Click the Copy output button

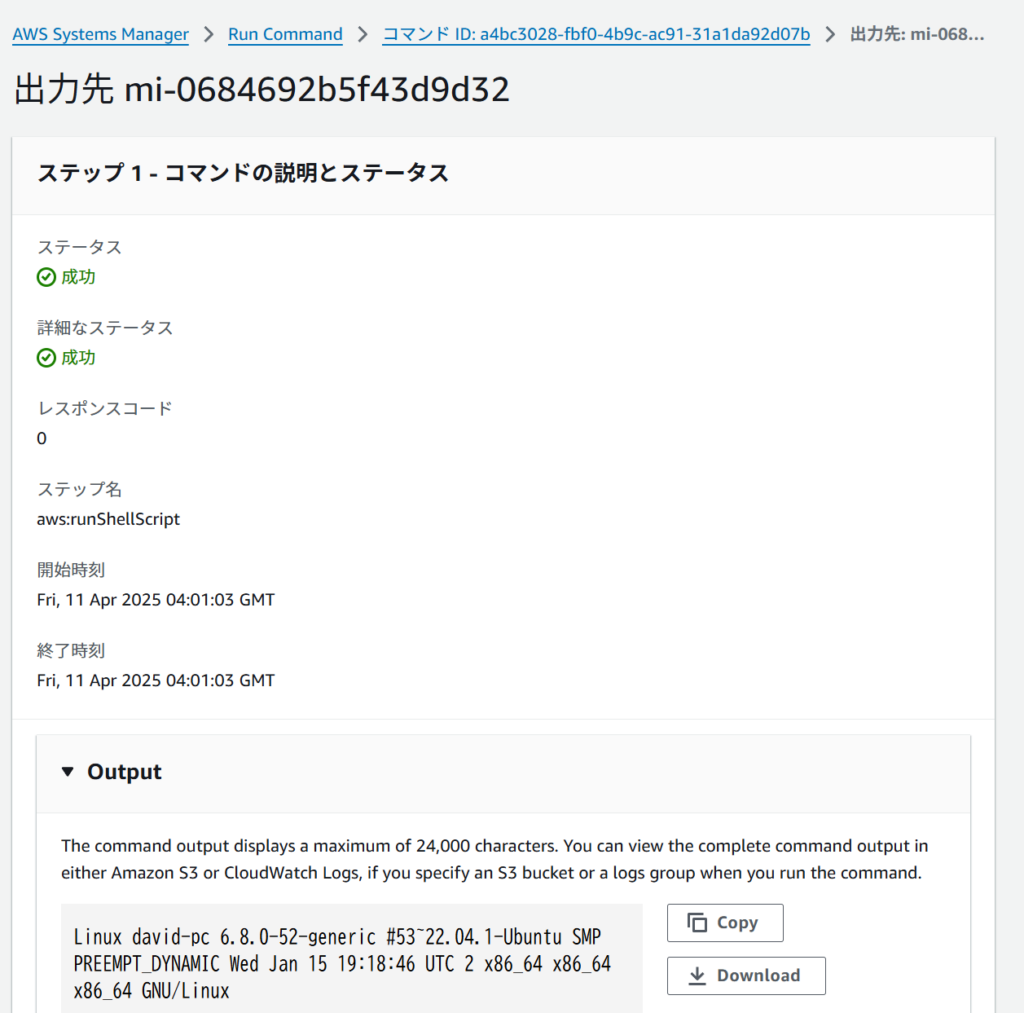[x=725, y=922]
